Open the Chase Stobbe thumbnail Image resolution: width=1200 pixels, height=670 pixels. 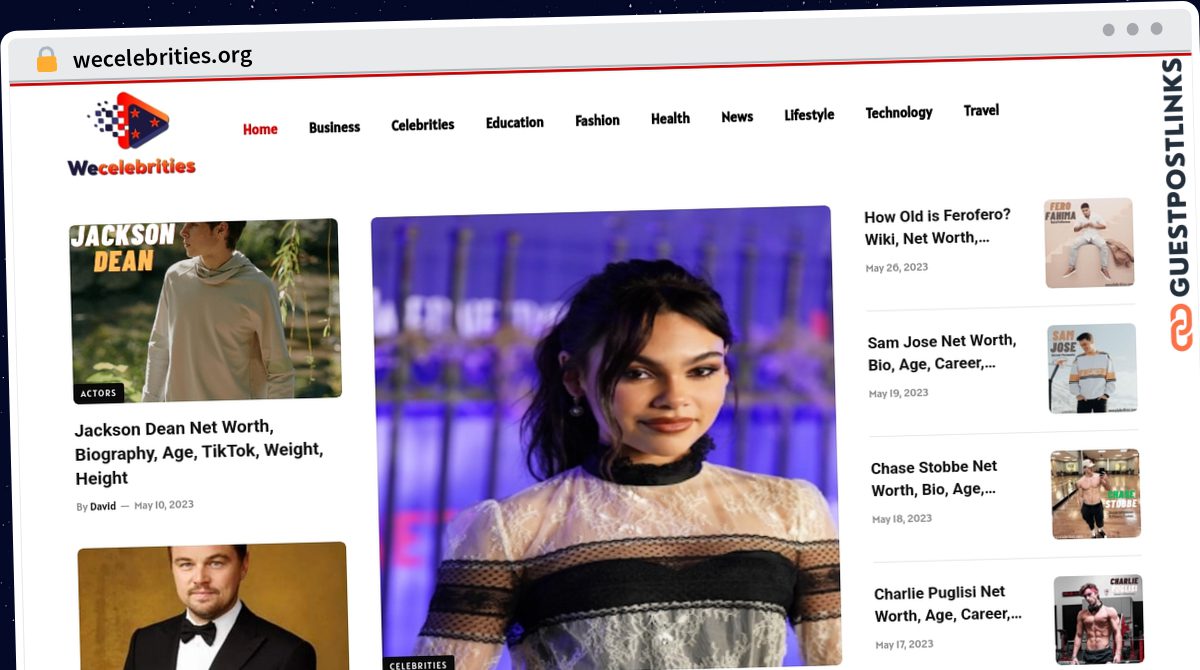(1096, 494)
